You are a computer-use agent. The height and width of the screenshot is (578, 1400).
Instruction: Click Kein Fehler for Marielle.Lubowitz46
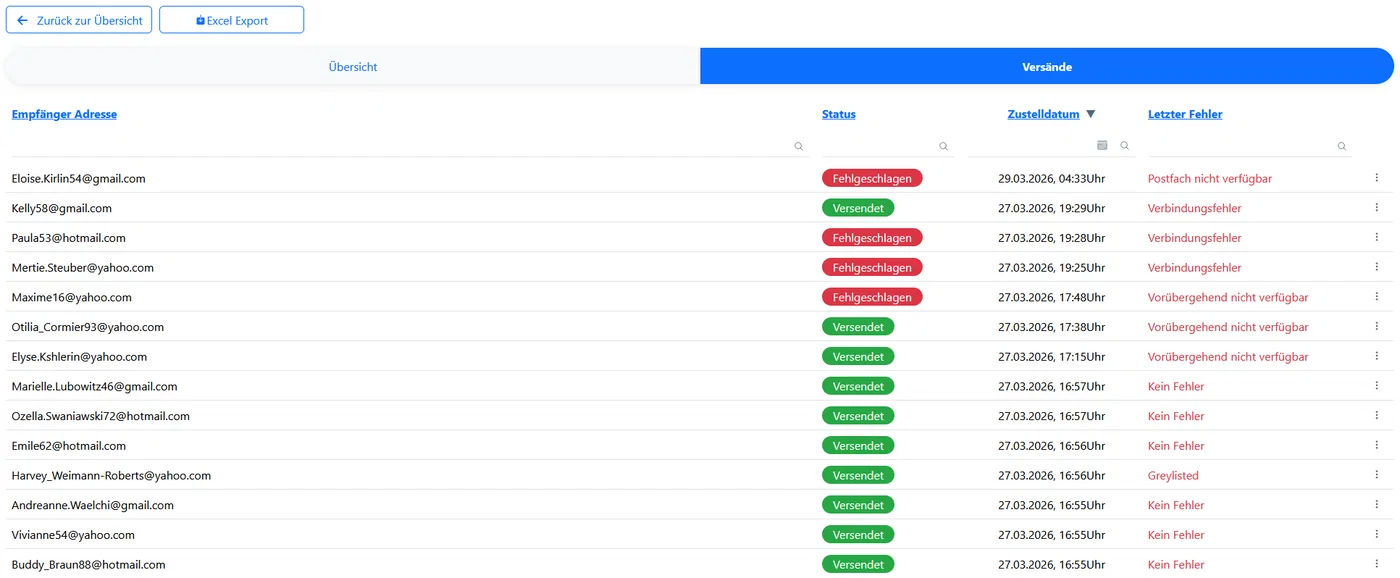1176,386
